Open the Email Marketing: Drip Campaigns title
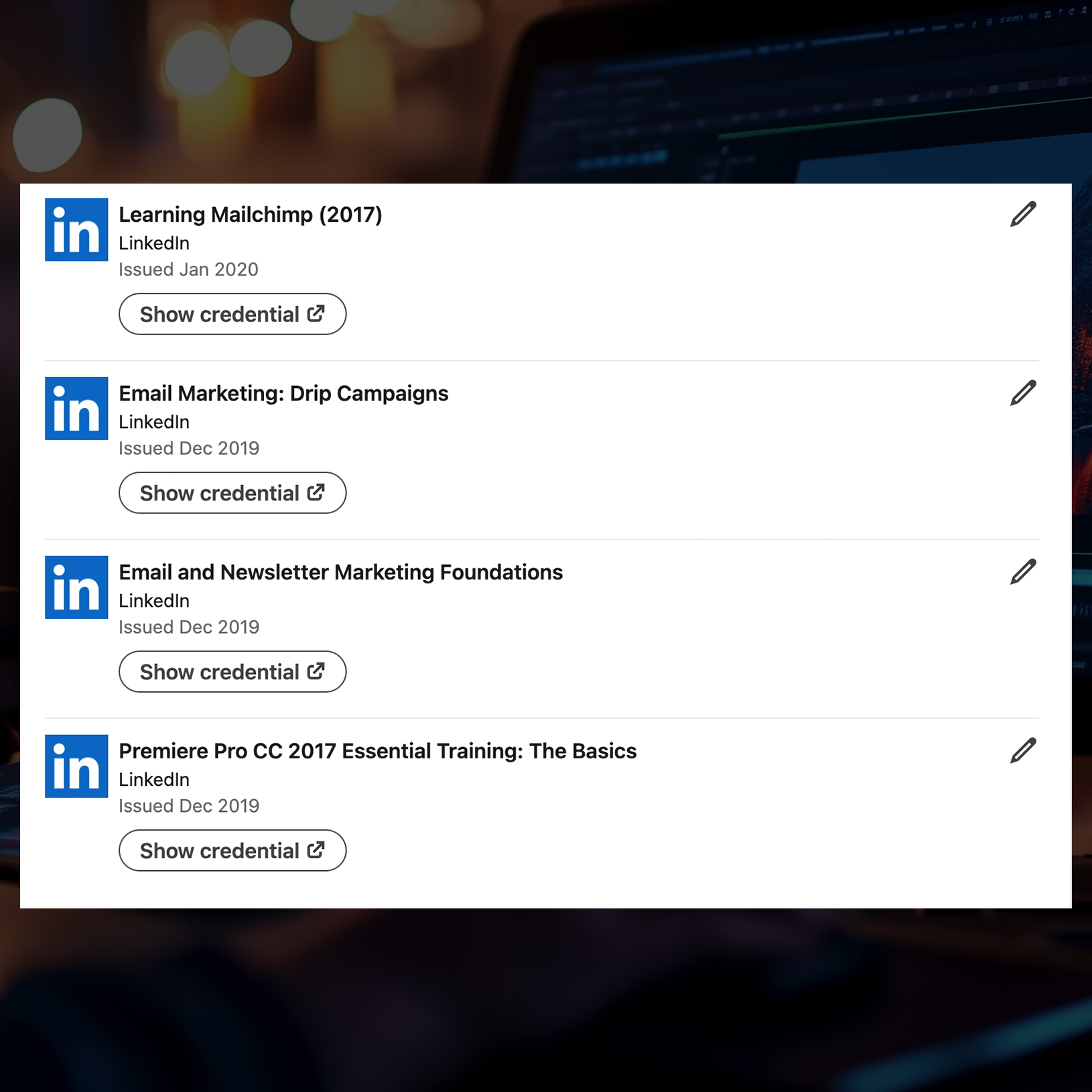The width and height of the screenshot is (1092, 1092). click(283, 394)
